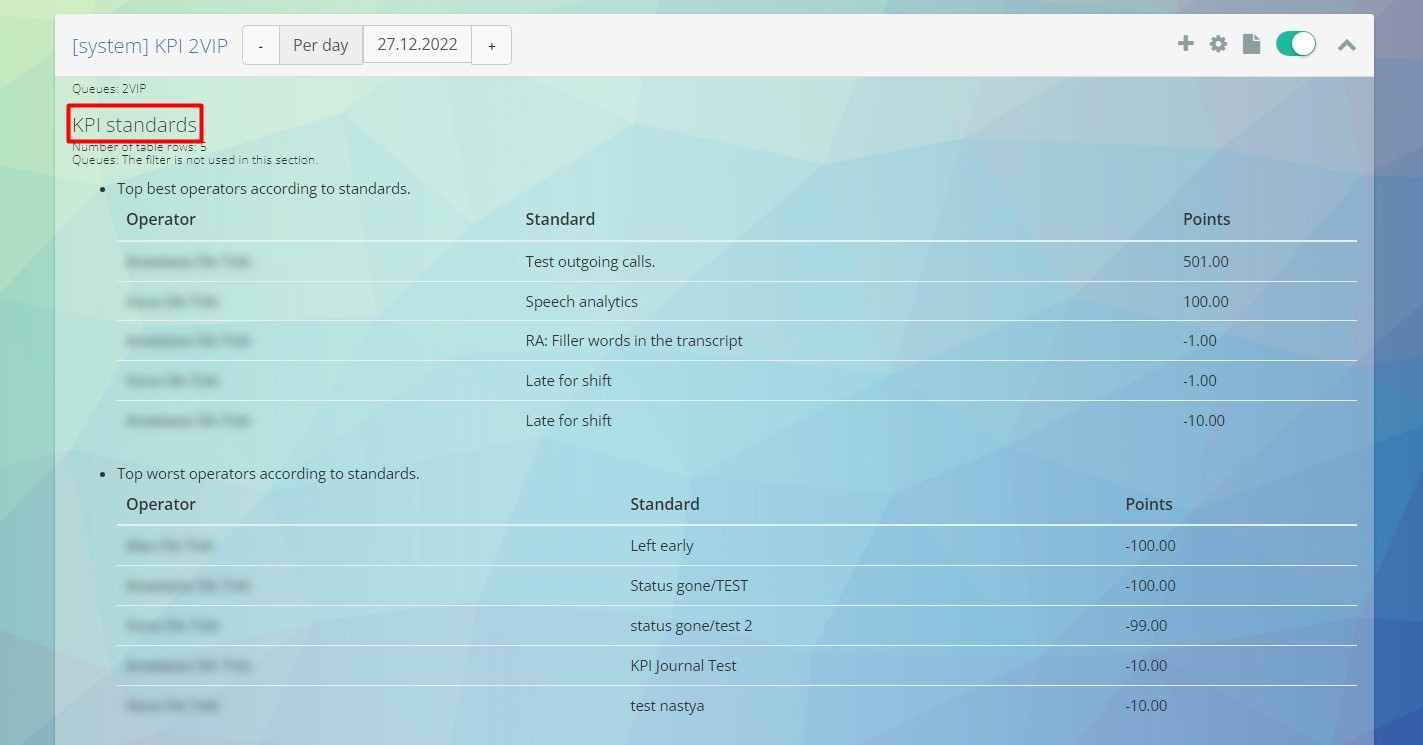1423x745 pixels.
Task: Click the 27.12.2022 date field
Action: point(417,45)
